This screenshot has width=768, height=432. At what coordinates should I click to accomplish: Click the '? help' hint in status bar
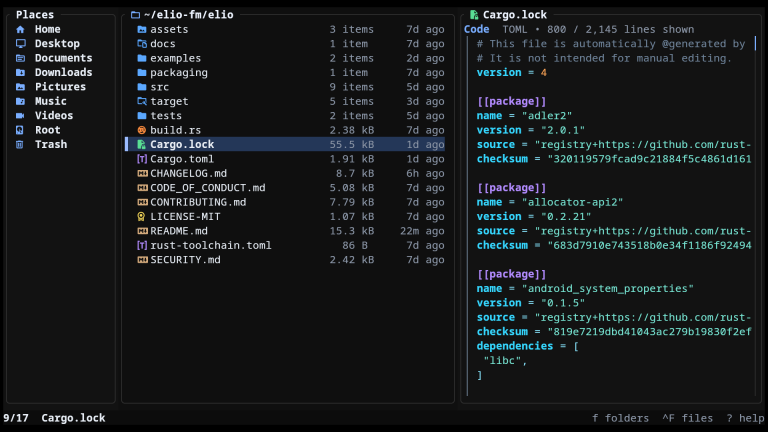coord(745,418)
